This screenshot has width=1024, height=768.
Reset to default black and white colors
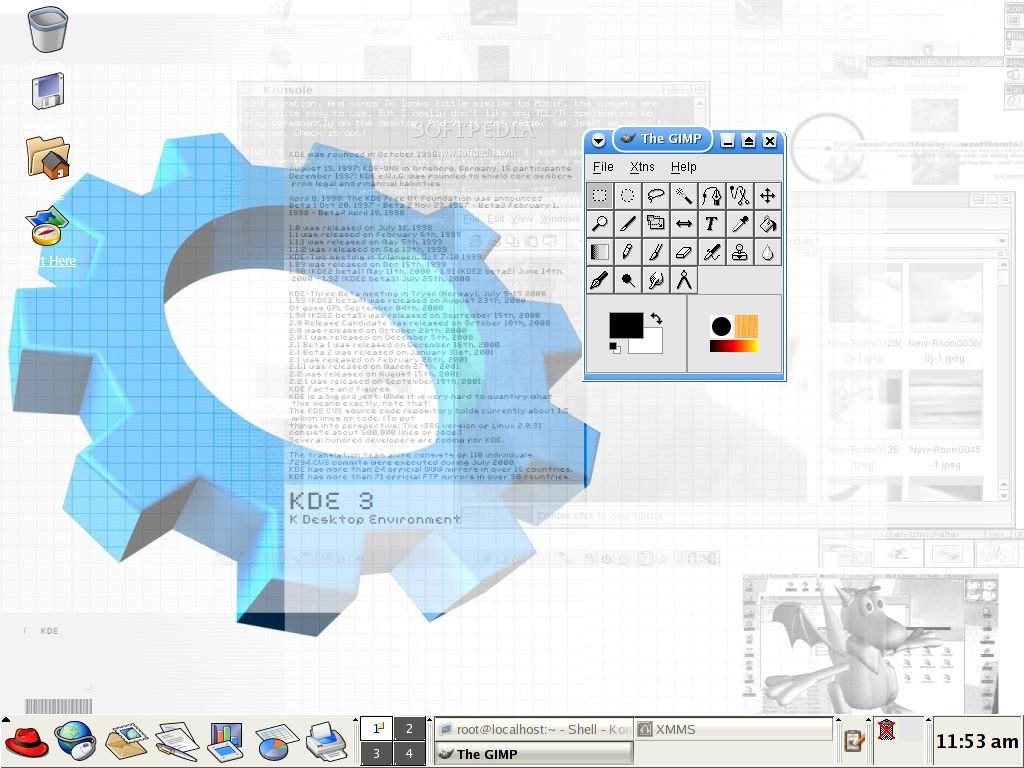[615, 348]
